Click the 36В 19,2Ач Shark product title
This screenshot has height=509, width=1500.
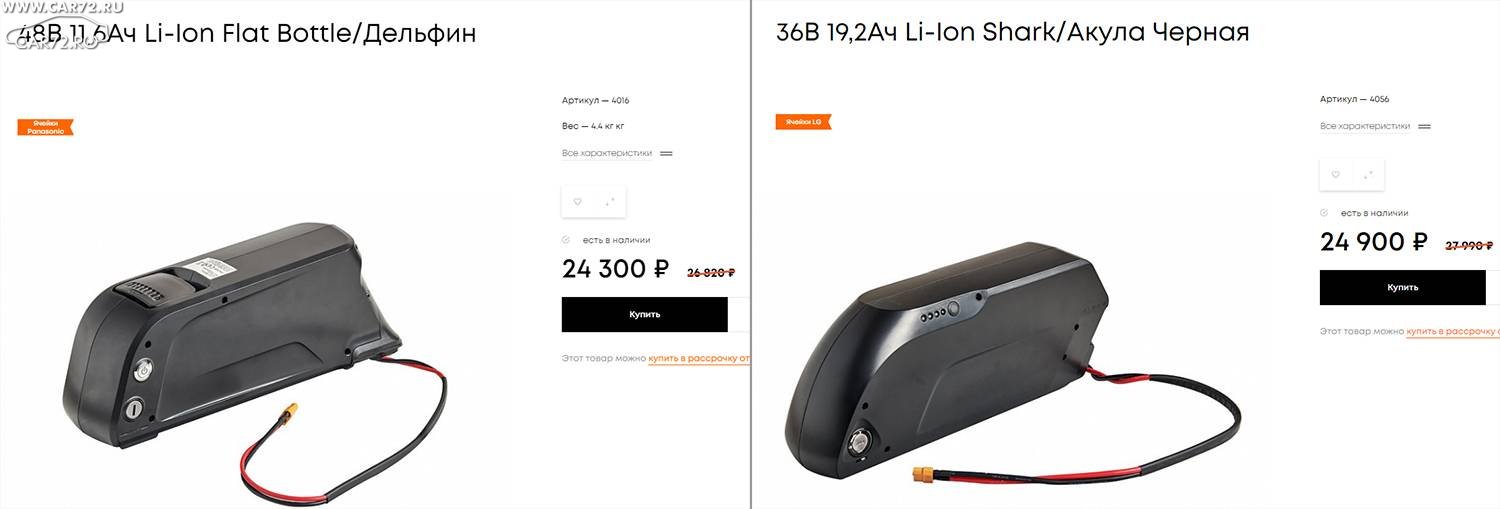pyautogui.click(x=1013, y=32)
